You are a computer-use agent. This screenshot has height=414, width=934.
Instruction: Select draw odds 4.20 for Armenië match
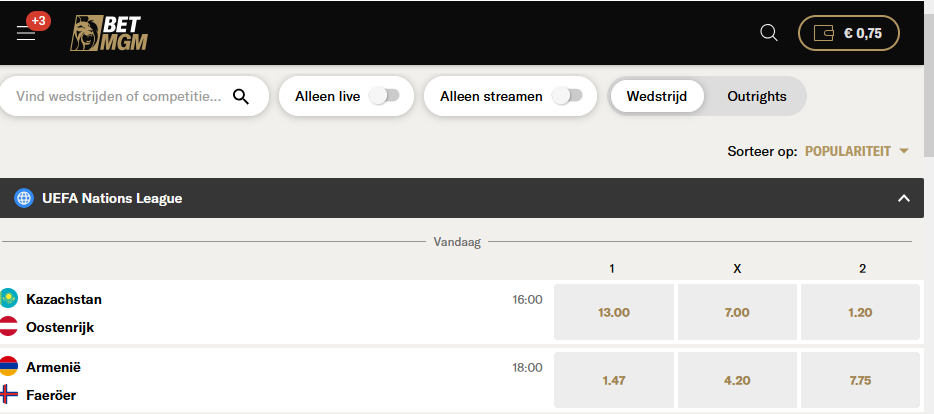[x=737, y=380]
